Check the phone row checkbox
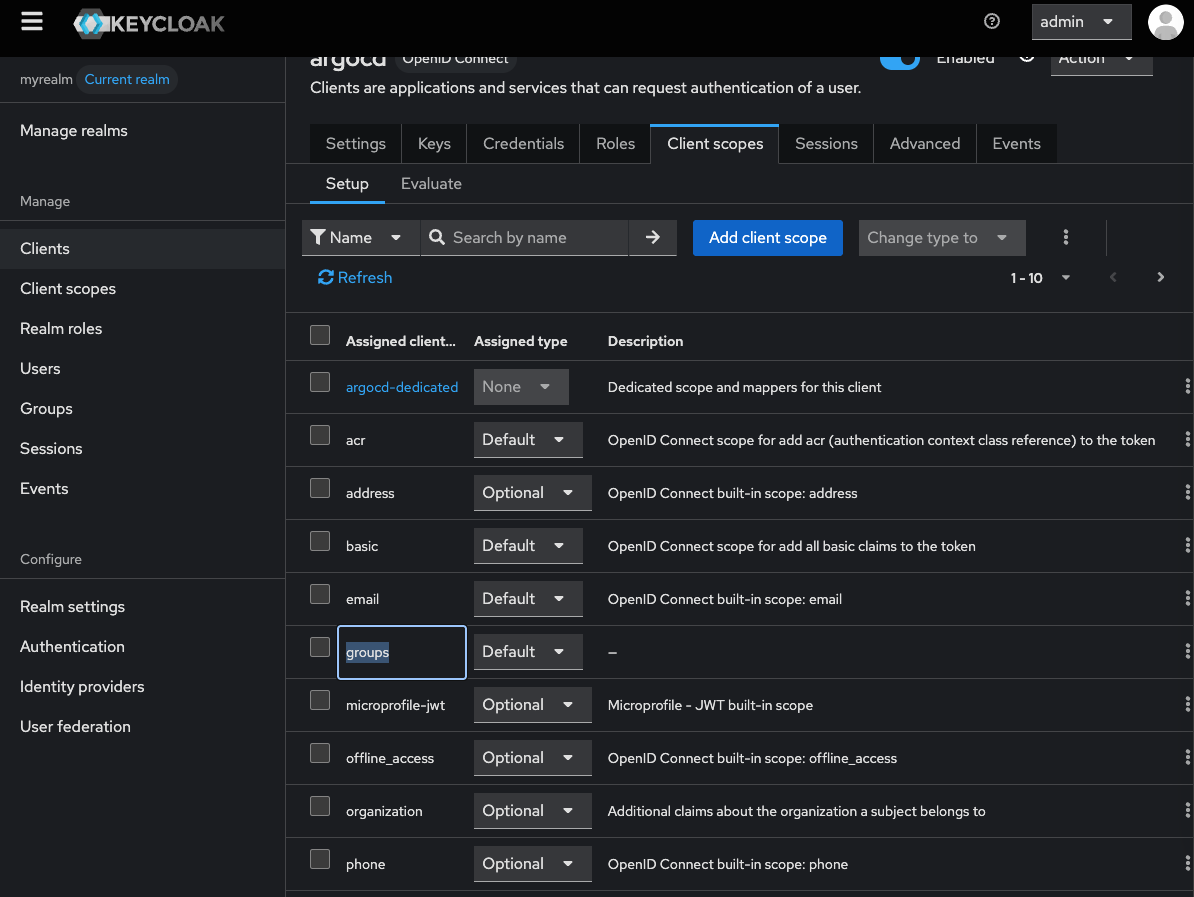Screen dimensions: 1194x897 pos(320,860)
